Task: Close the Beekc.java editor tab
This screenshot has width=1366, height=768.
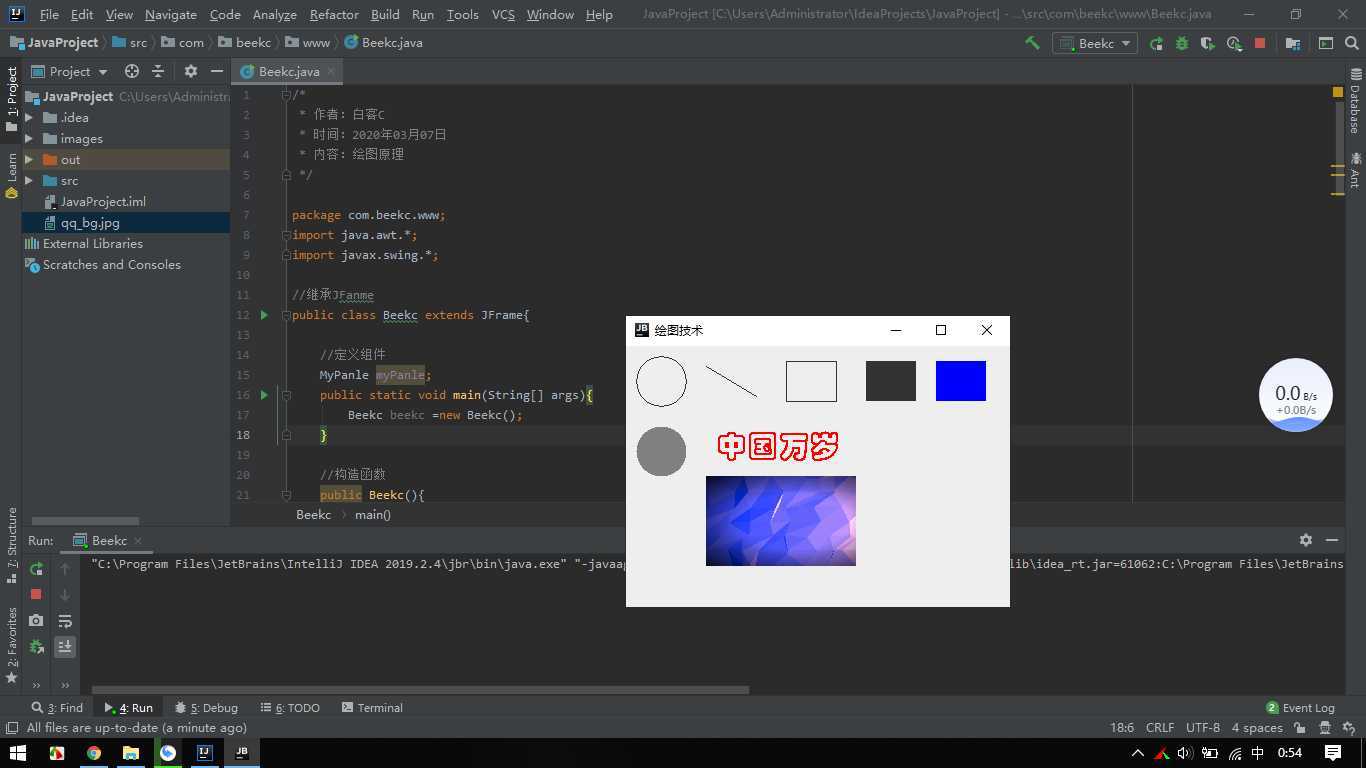Action: click(x=331, y=71)
